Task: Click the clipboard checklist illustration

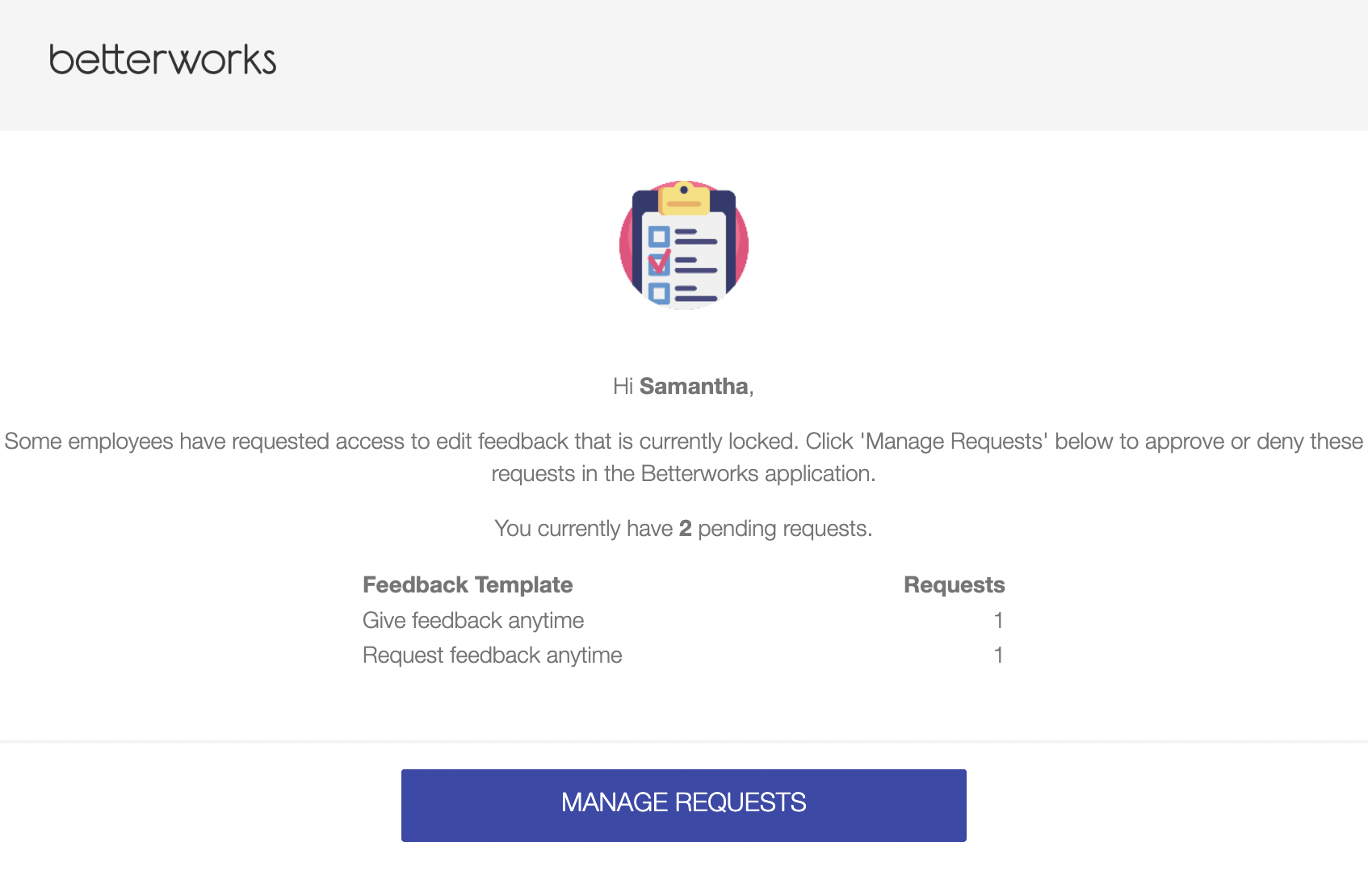Action: tap(684, 245)
